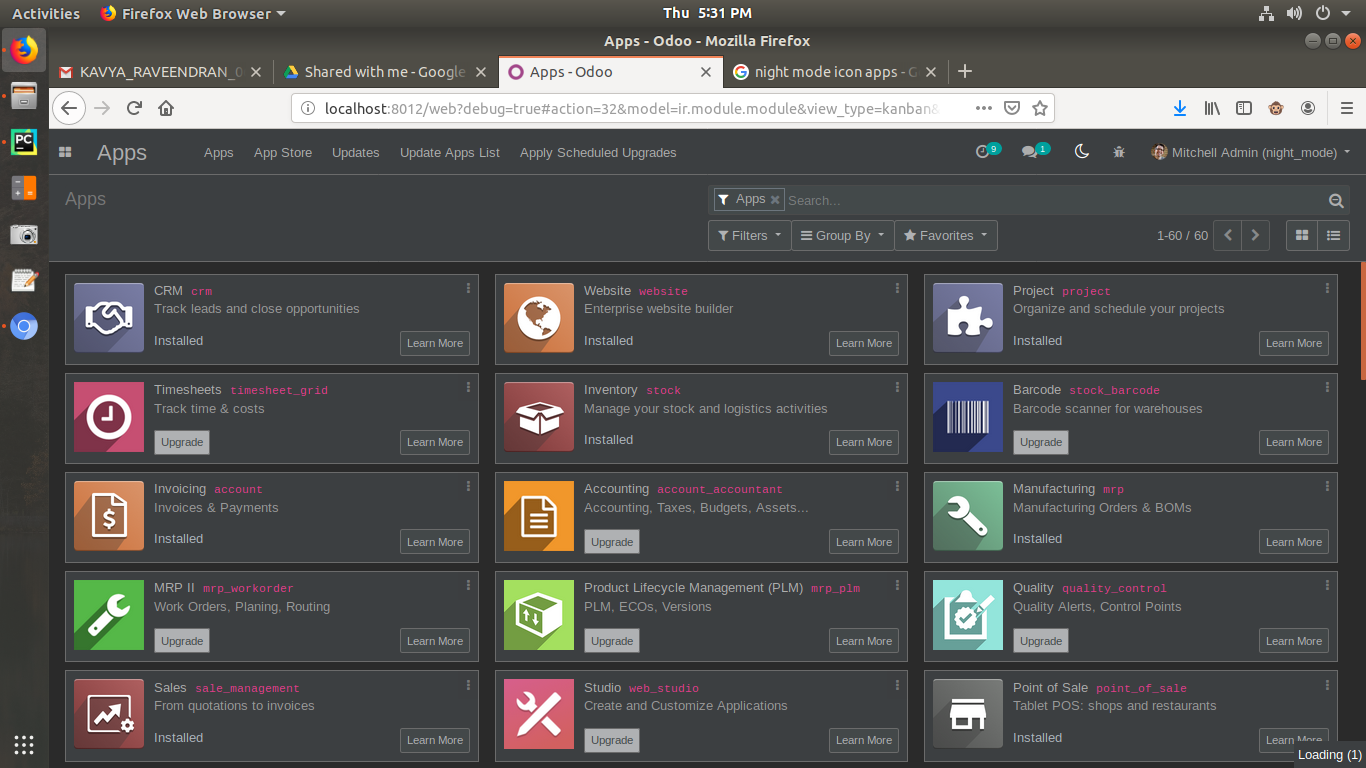Select Update Apps List menu
1366x768 pixels.
pos(450,152)
